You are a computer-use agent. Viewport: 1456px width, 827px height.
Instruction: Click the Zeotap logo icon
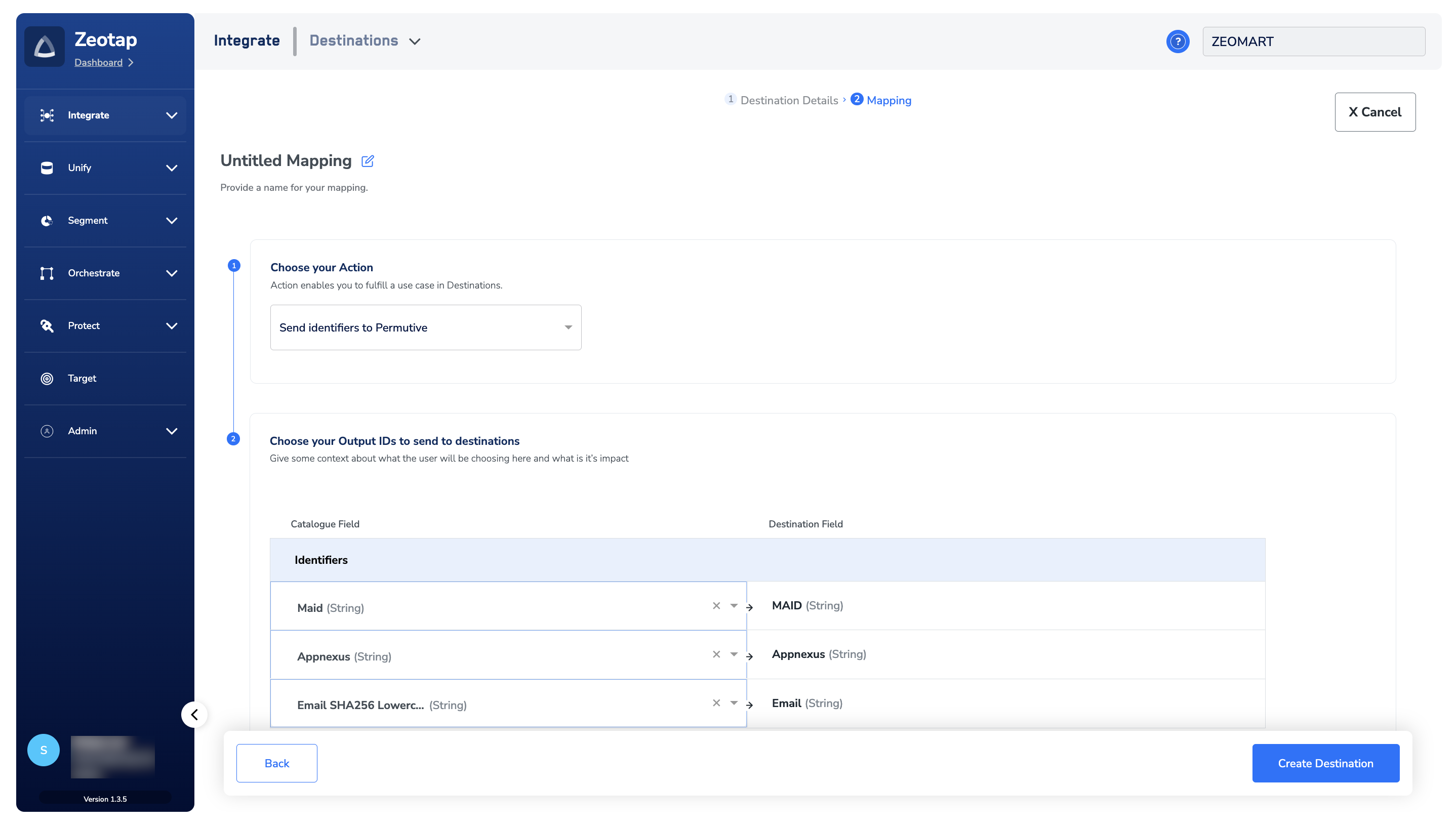point(45,47)
